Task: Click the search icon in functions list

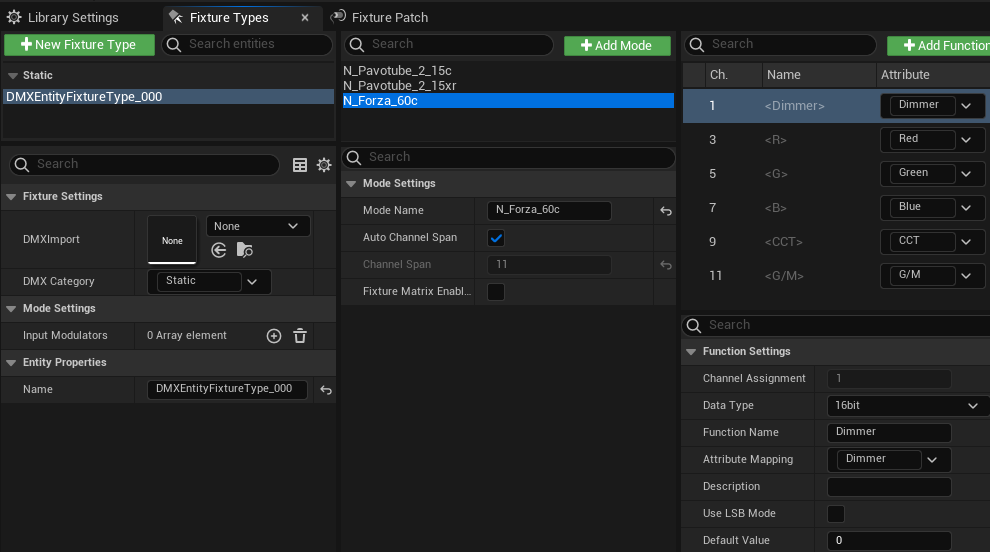Action: 696,44
